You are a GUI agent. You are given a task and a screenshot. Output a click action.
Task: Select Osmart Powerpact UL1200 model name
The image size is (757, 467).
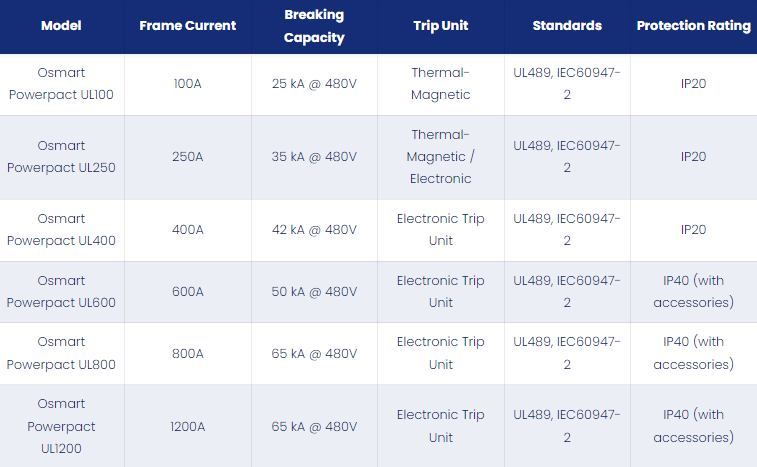(61, 426)
